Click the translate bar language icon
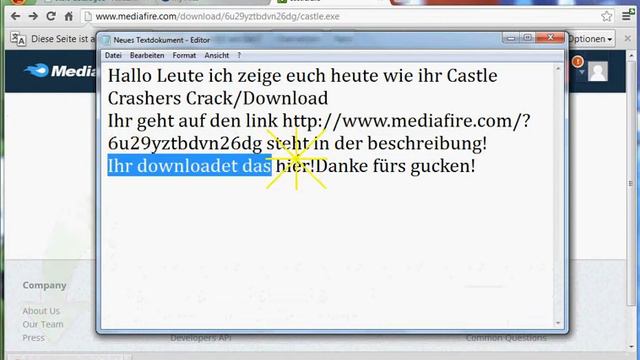640x360 pixels. tap(18, 39)
